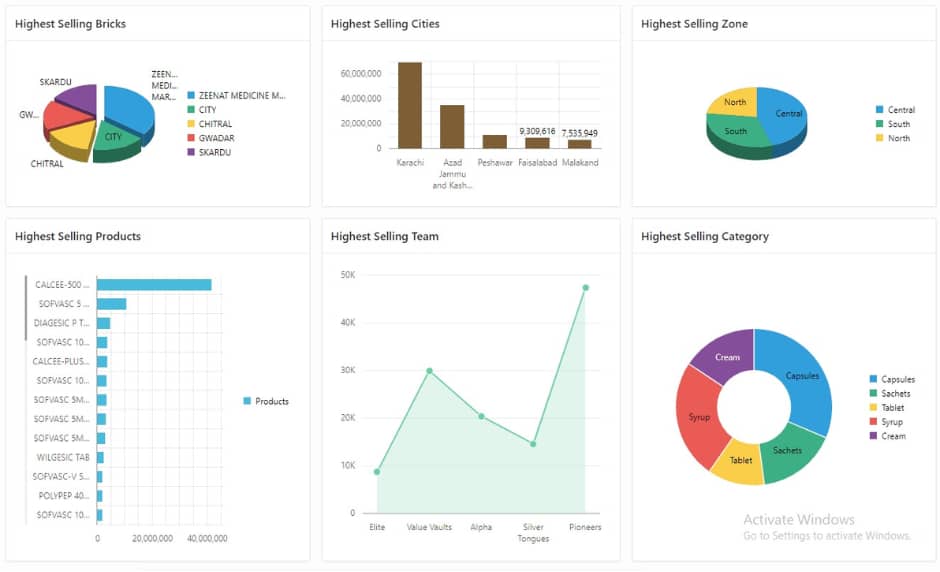This screenshot has width=940, height=572.
Task: Select the purple SKARDU slice in Bricks pie
Action: [x=78, y=98]
